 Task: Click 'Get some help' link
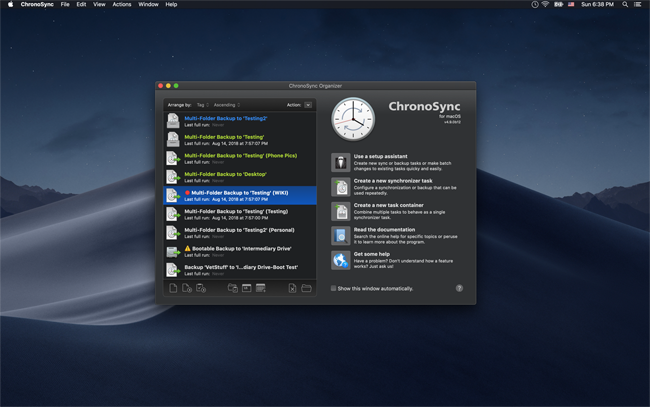372,254
